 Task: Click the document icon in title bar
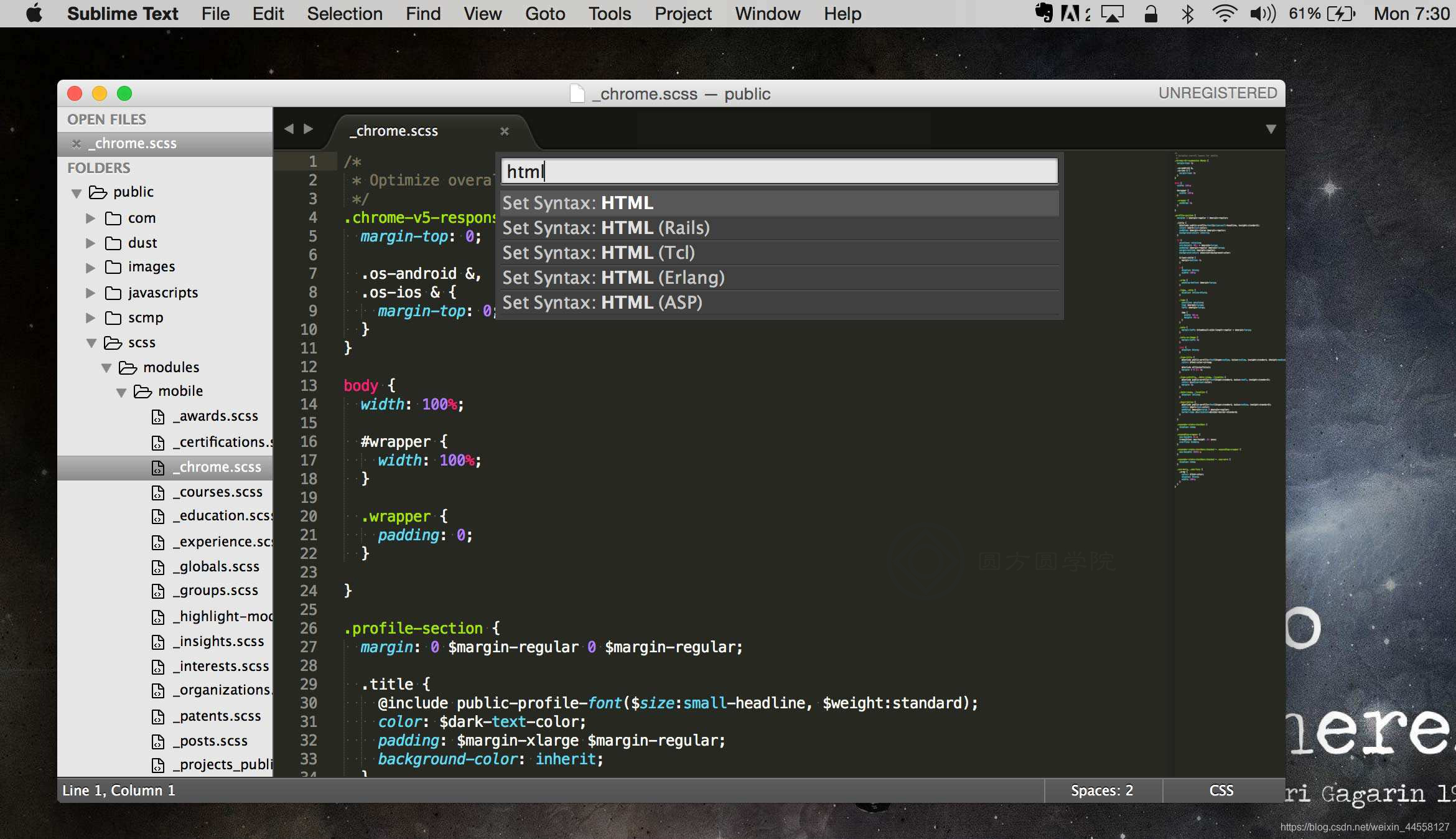pyautogui.click(x=577, y=93)
